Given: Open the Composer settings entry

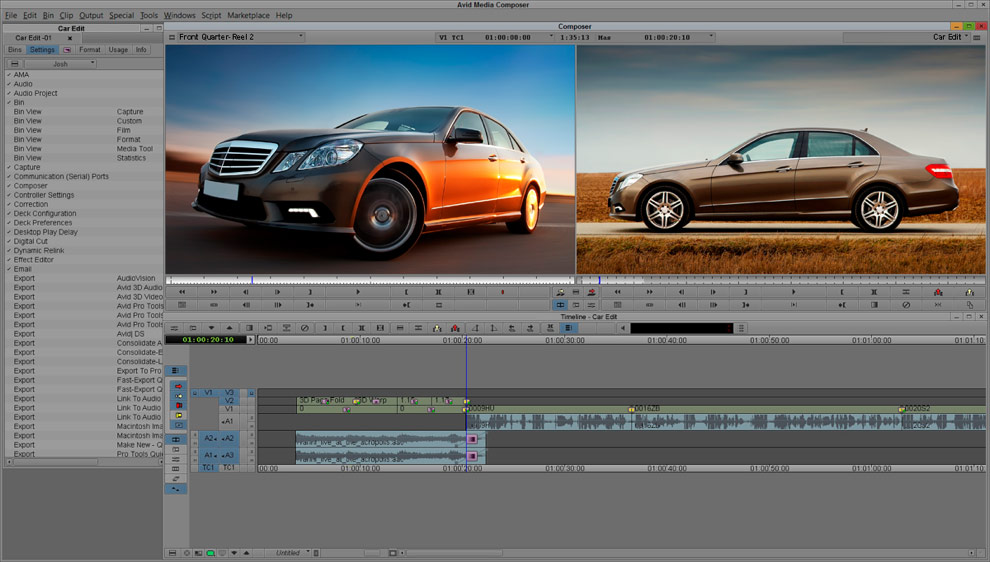Looking at the screenshot, I should point(30,186).
